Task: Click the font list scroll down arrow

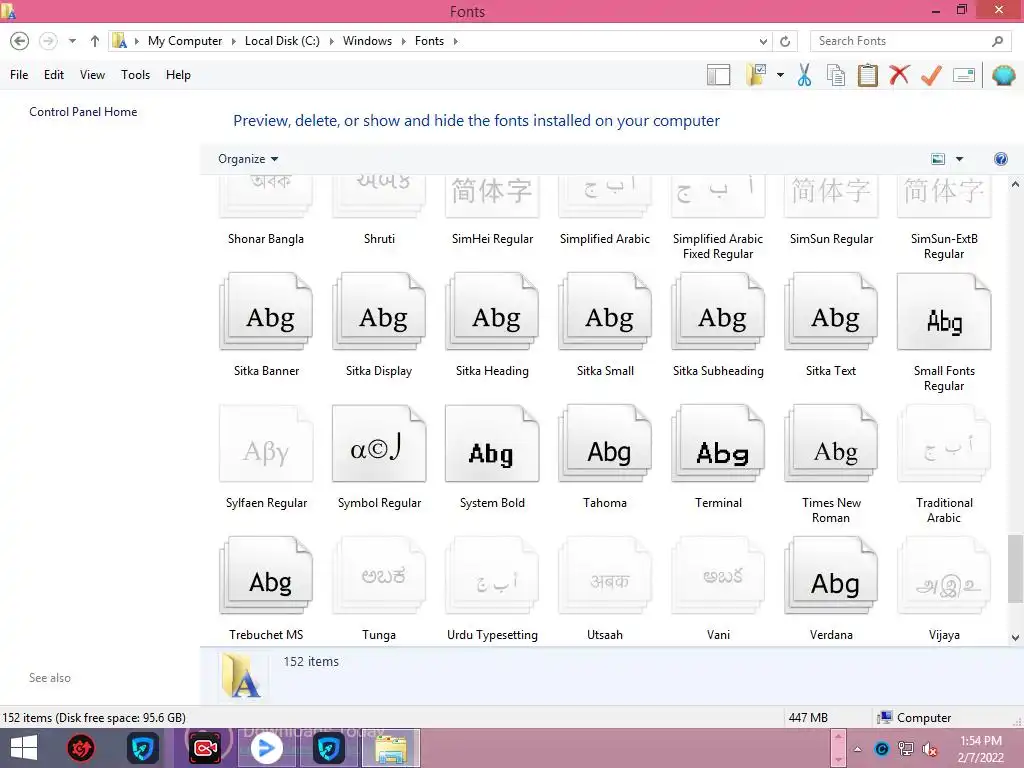Action: 1015,638
